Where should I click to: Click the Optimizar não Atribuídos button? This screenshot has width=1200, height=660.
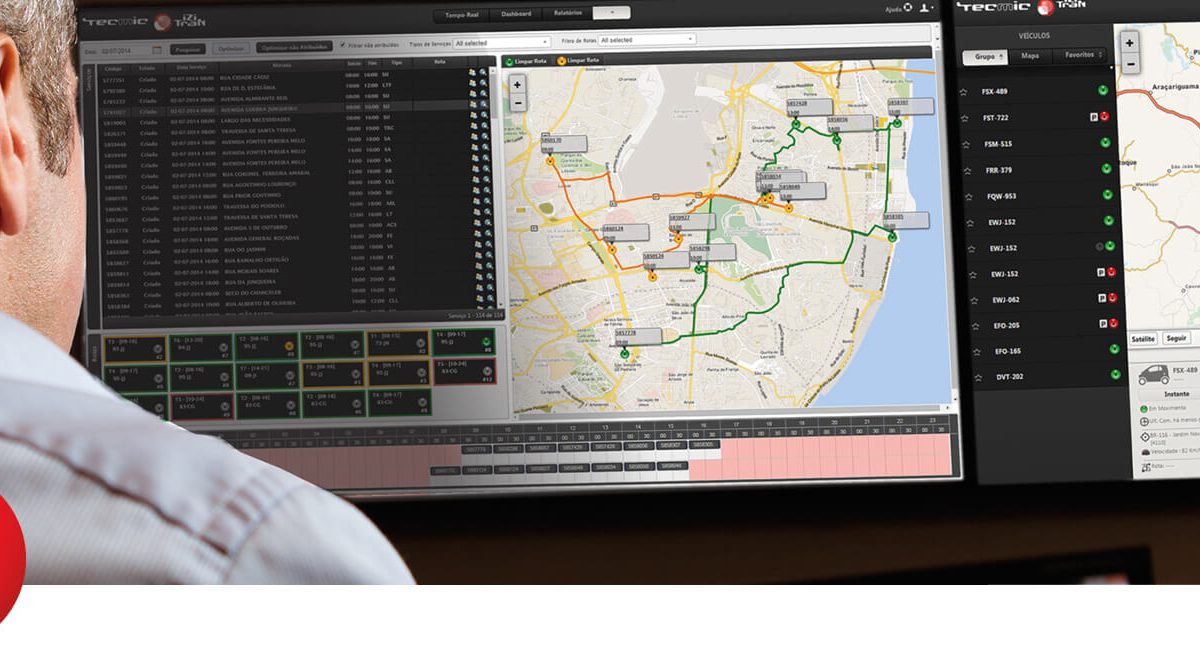coord(294,47)
